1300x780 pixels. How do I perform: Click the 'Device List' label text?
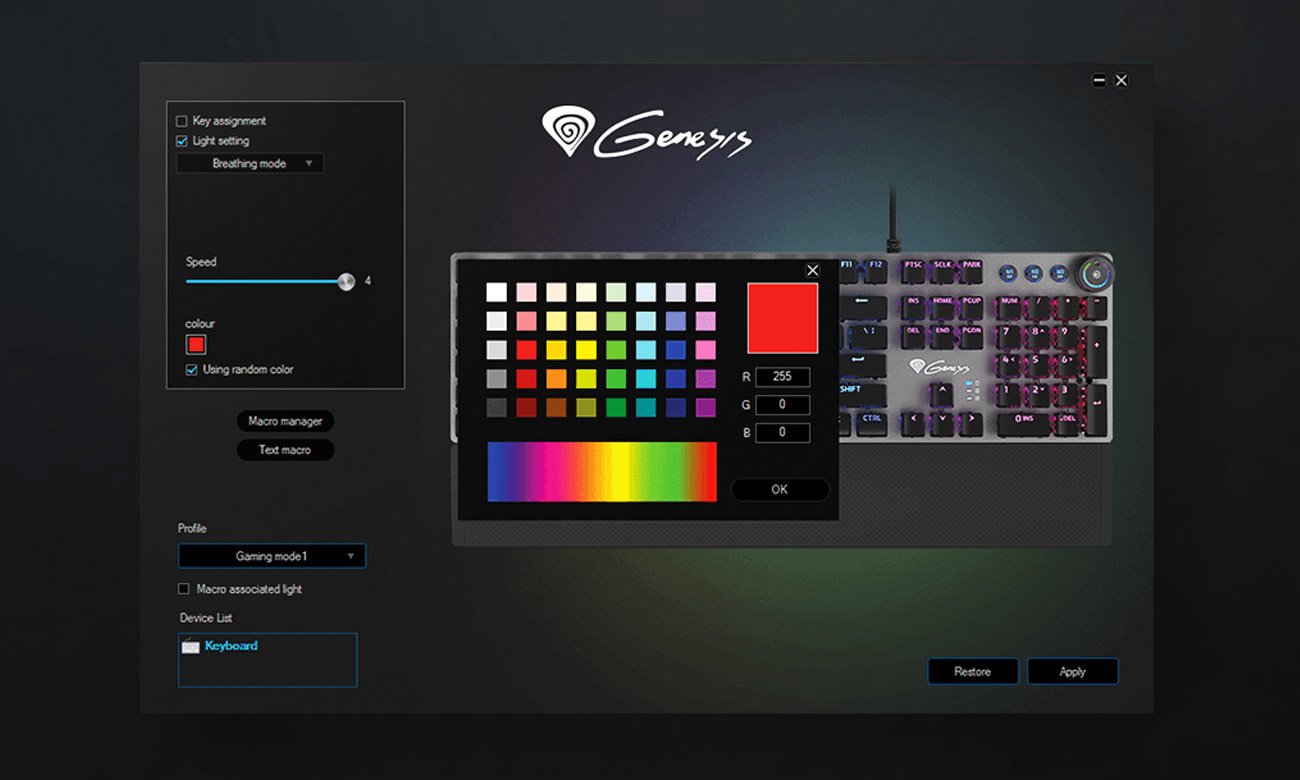click(206, 618)
